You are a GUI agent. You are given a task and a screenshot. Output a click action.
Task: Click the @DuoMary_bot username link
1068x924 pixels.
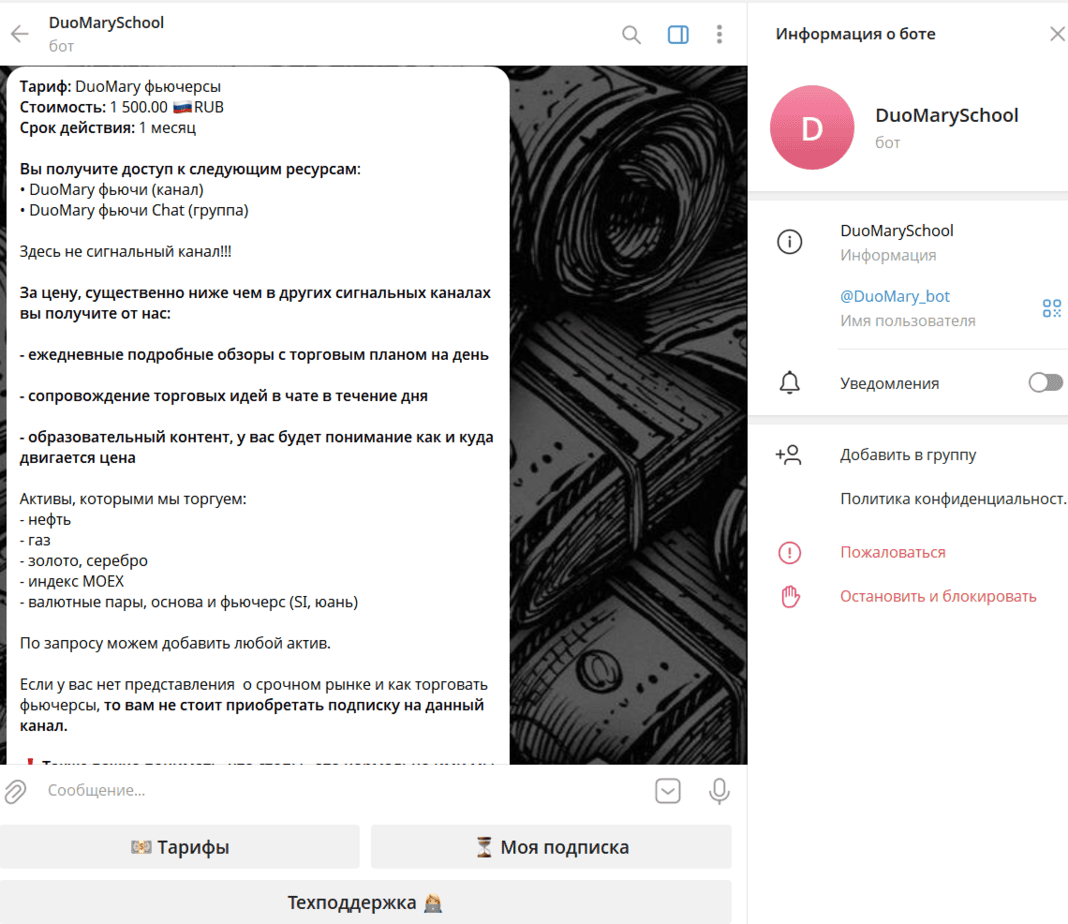[x=895, y=296]
